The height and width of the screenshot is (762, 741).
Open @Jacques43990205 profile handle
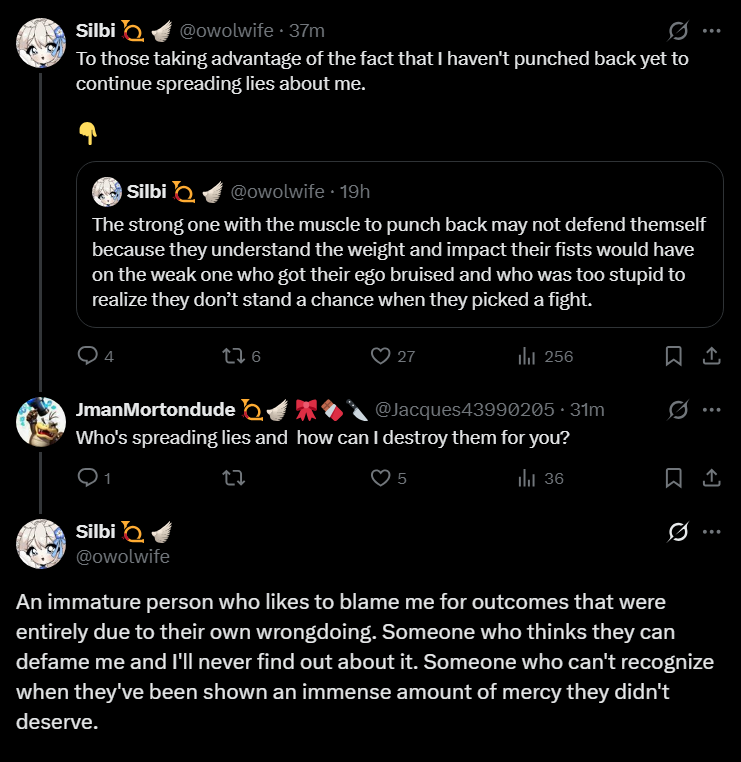click(465, 410)
